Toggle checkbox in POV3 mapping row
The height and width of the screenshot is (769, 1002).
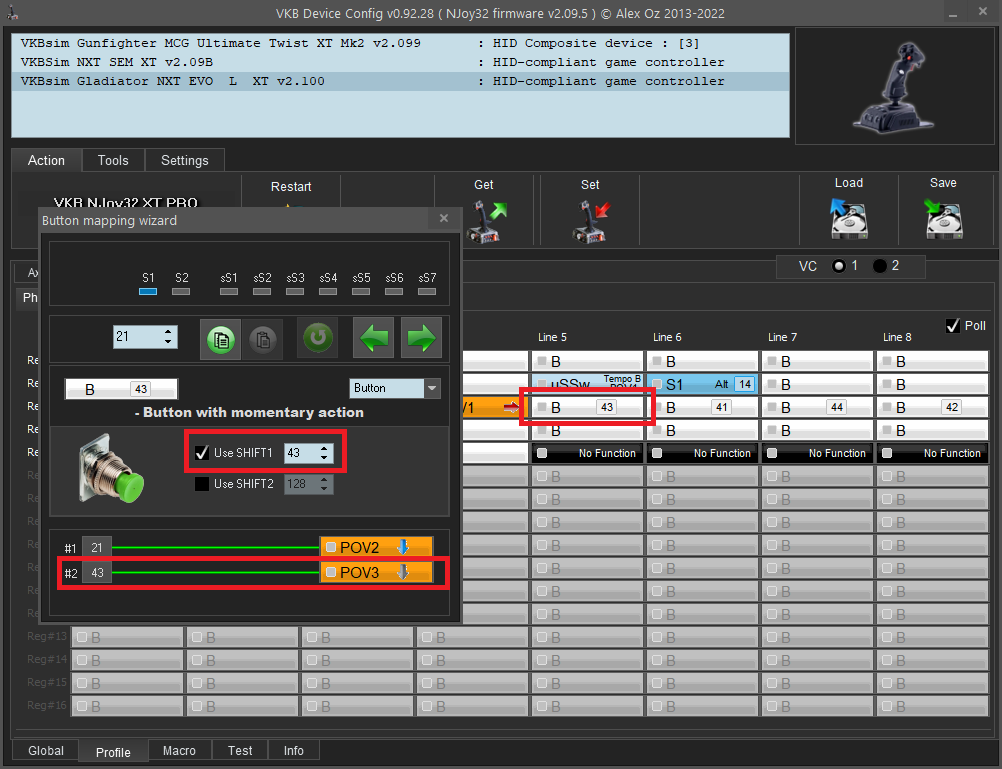point(331,572)
